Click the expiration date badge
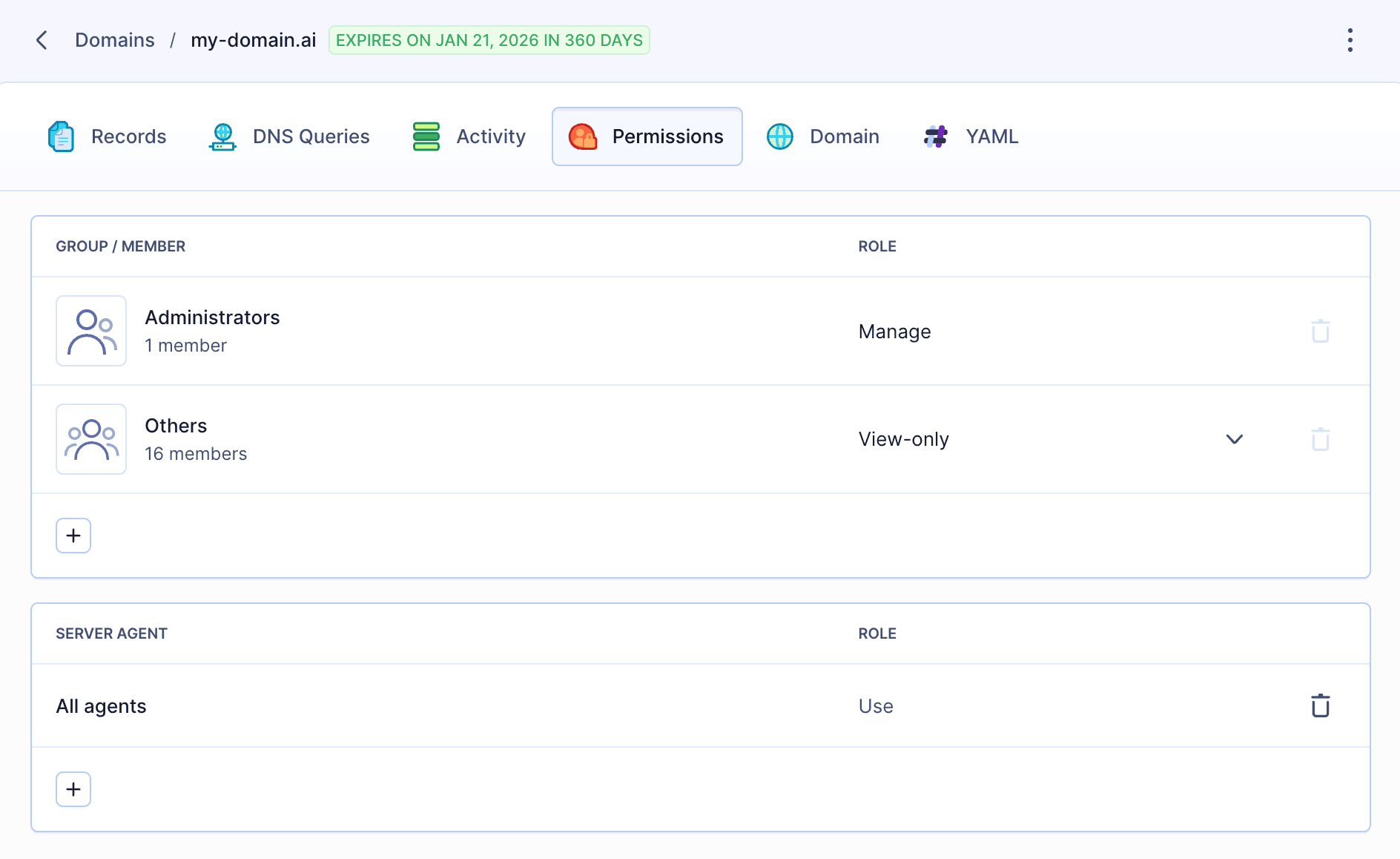The width and height of the screenshot is (1400, 859). [489, 40]
